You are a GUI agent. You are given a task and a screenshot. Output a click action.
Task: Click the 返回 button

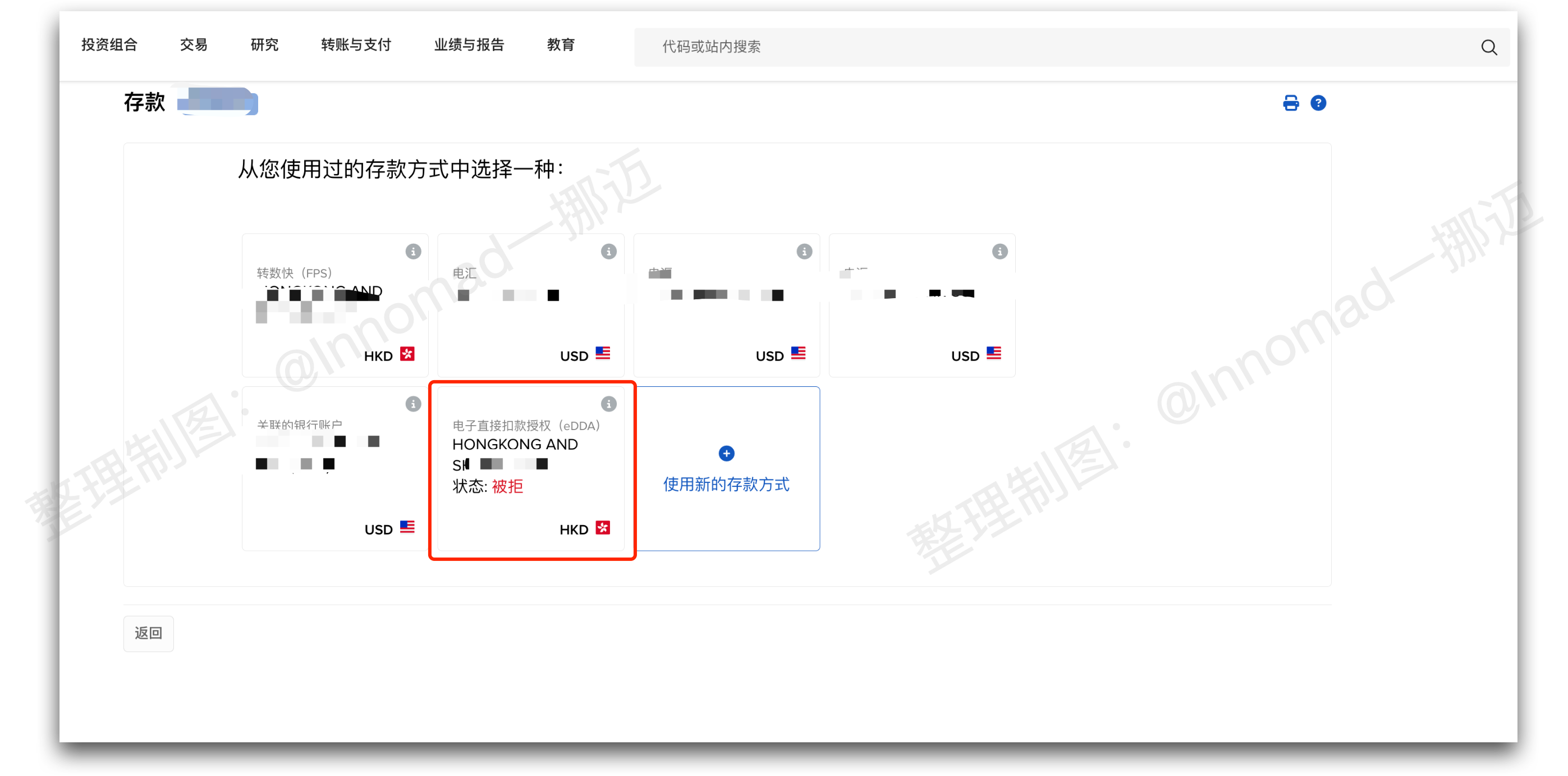coord(149,633)
